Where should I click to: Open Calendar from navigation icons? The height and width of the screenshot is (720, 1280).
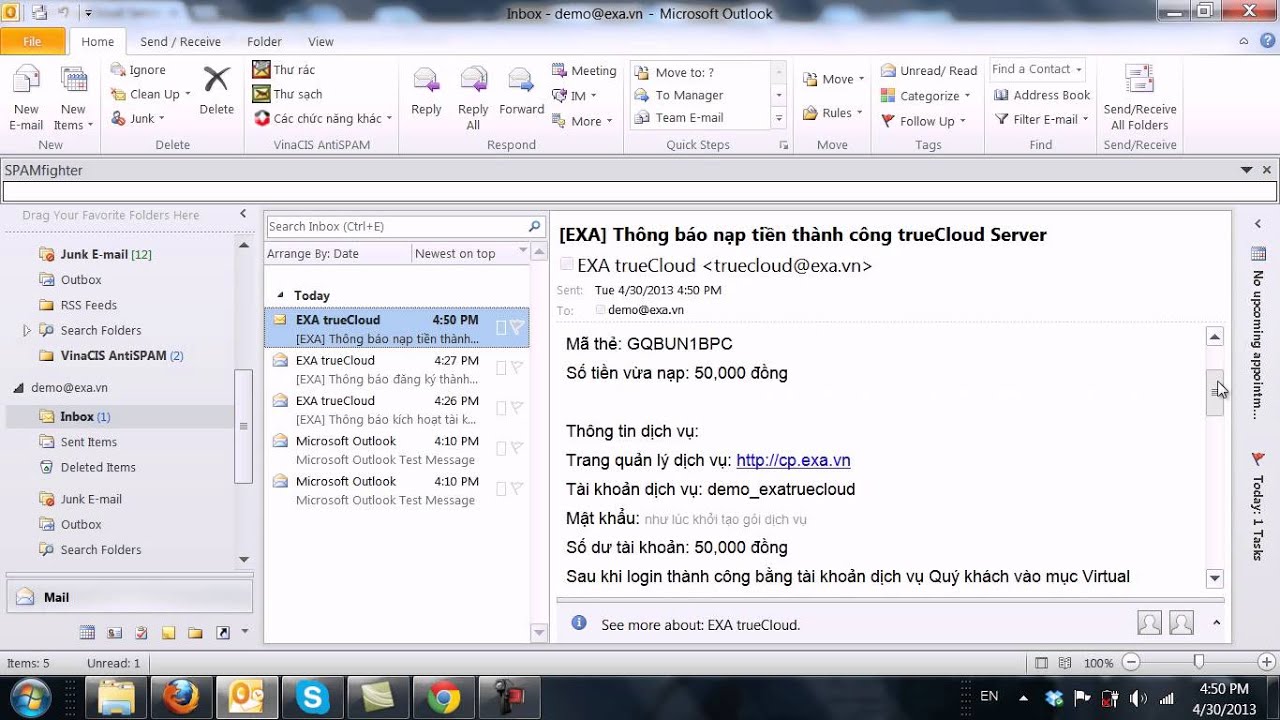pyautogui.click(x=87, y=633)
